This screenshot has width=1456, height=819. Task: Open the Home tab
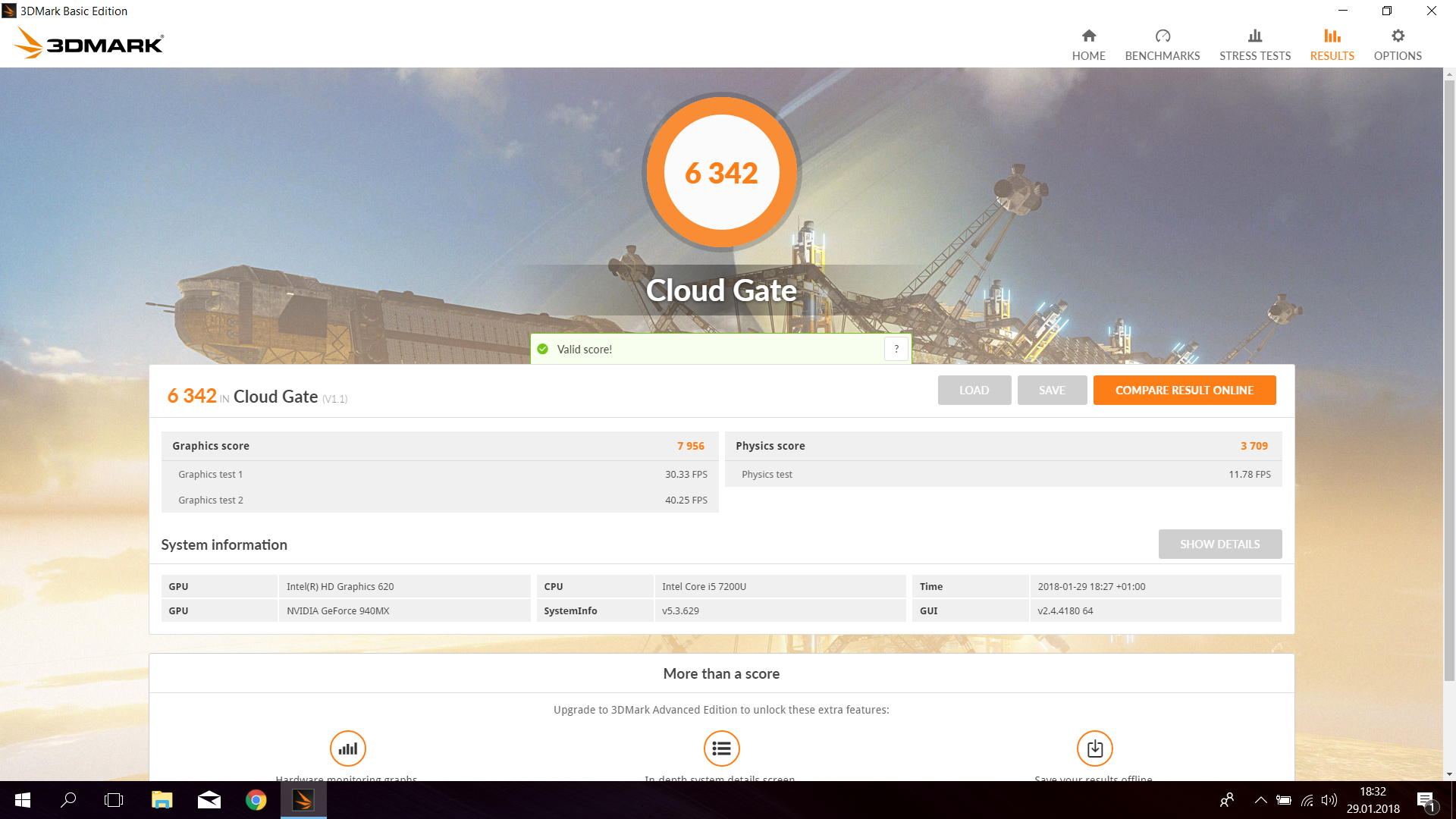point(1088,45)
